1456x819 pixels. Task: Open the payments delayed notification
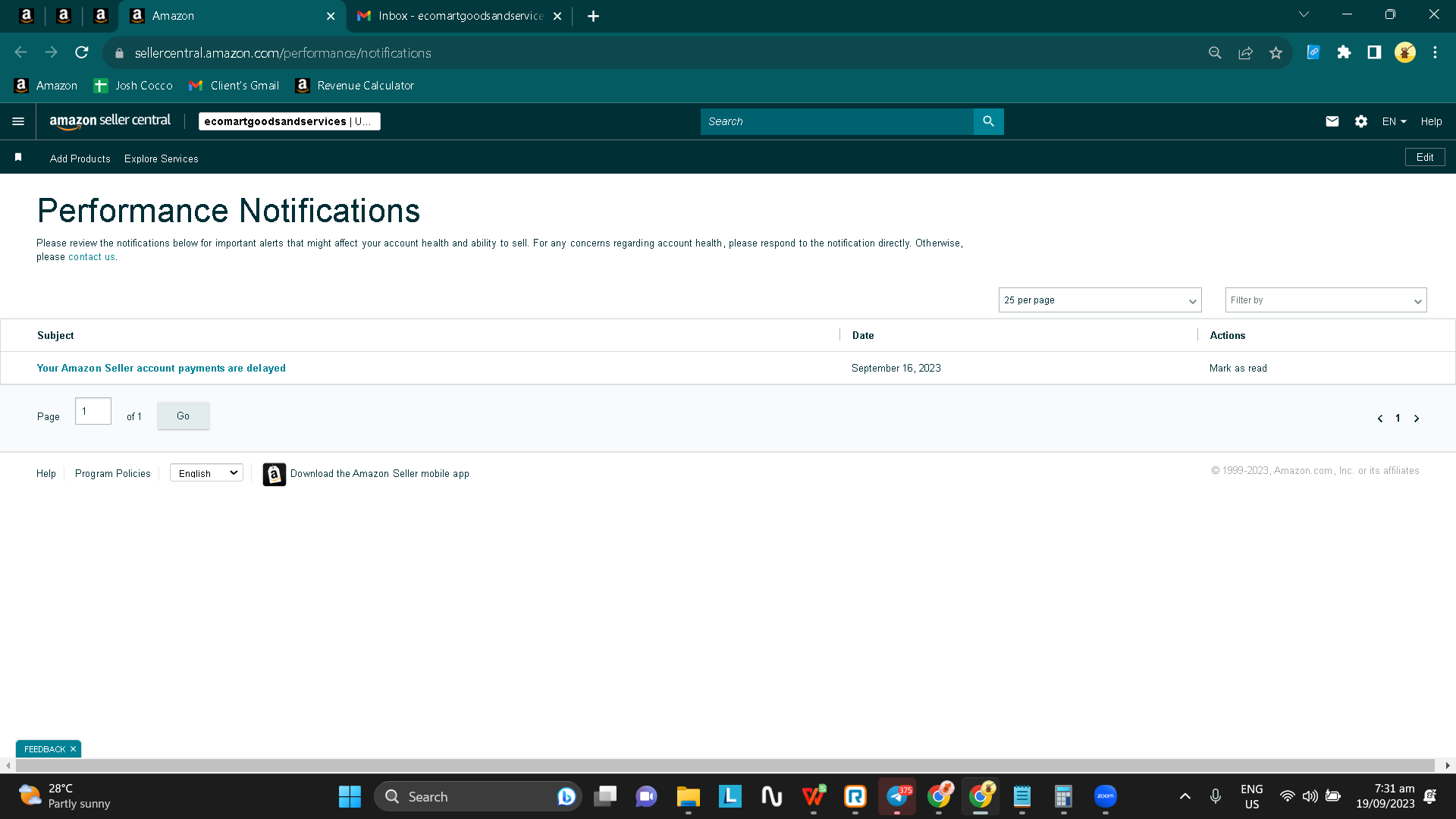coord(162,369)
